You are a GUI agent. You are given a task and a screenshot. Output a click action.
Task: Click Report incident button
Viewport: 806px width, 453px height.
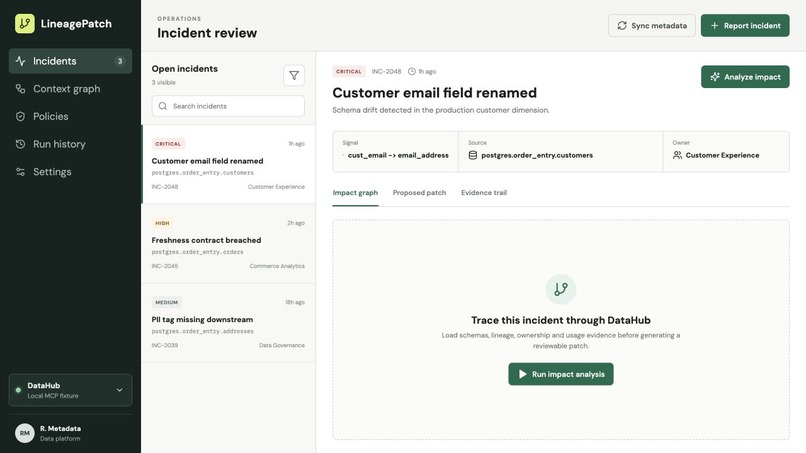click(745, 25)
